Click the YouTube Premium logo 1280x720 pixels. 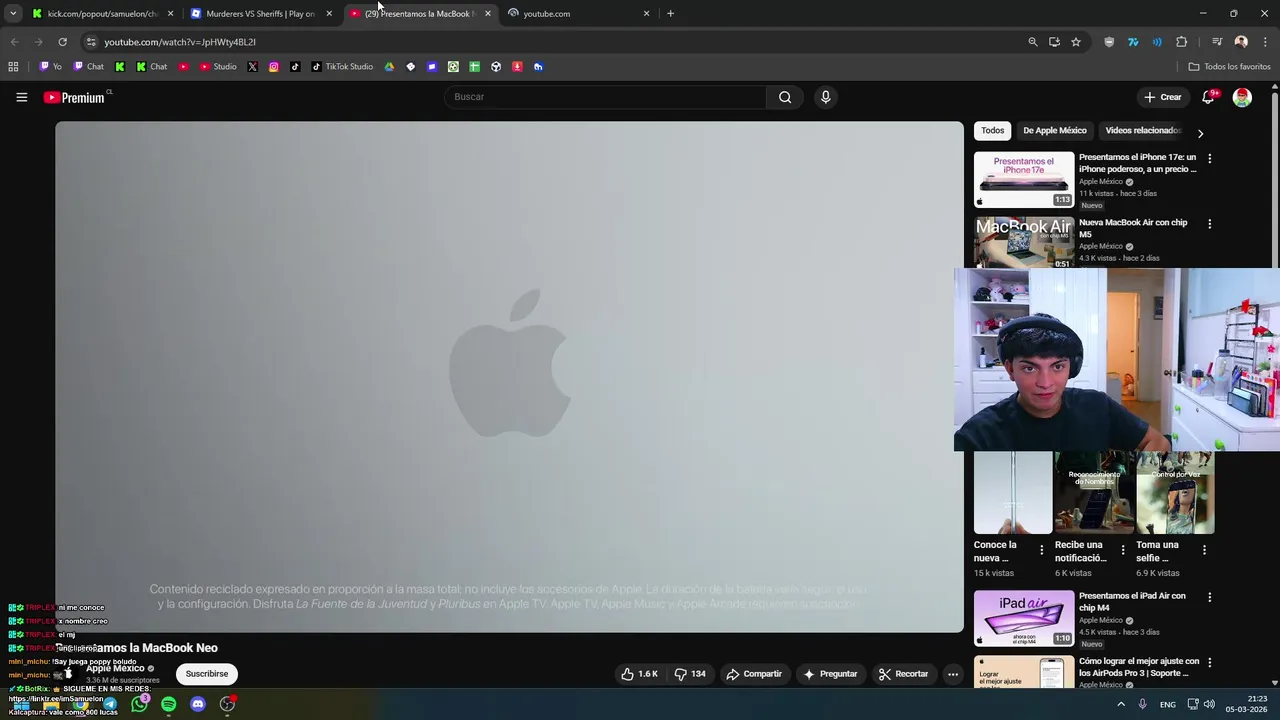point(74,97)
